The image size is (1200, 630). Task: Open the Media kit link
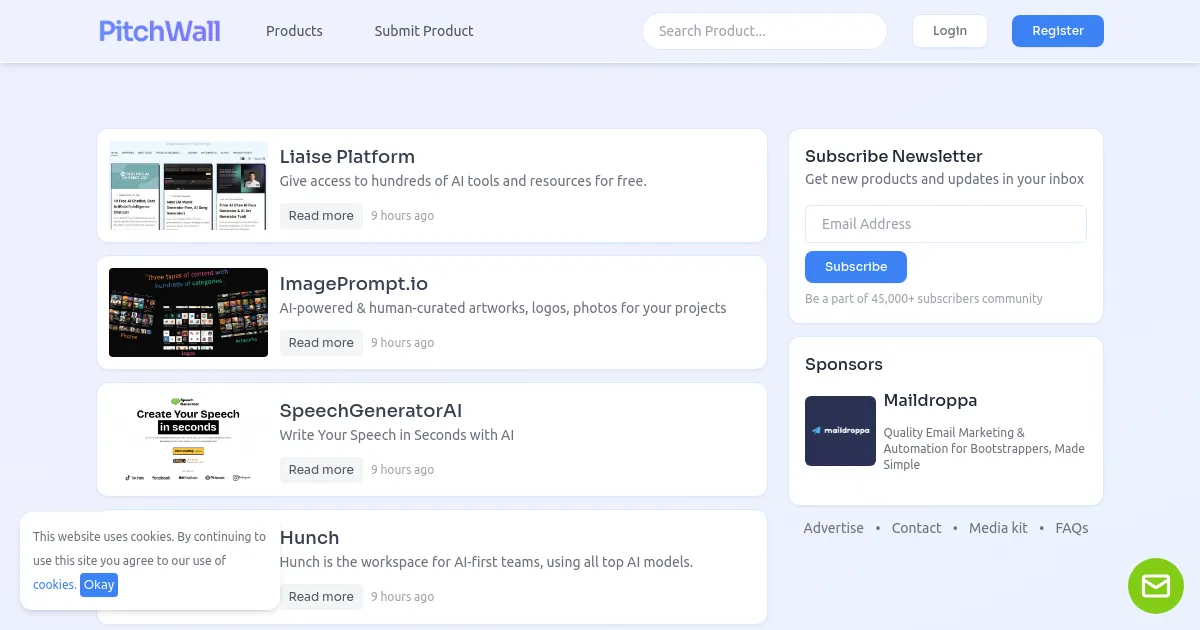click(x=998, y=528)
